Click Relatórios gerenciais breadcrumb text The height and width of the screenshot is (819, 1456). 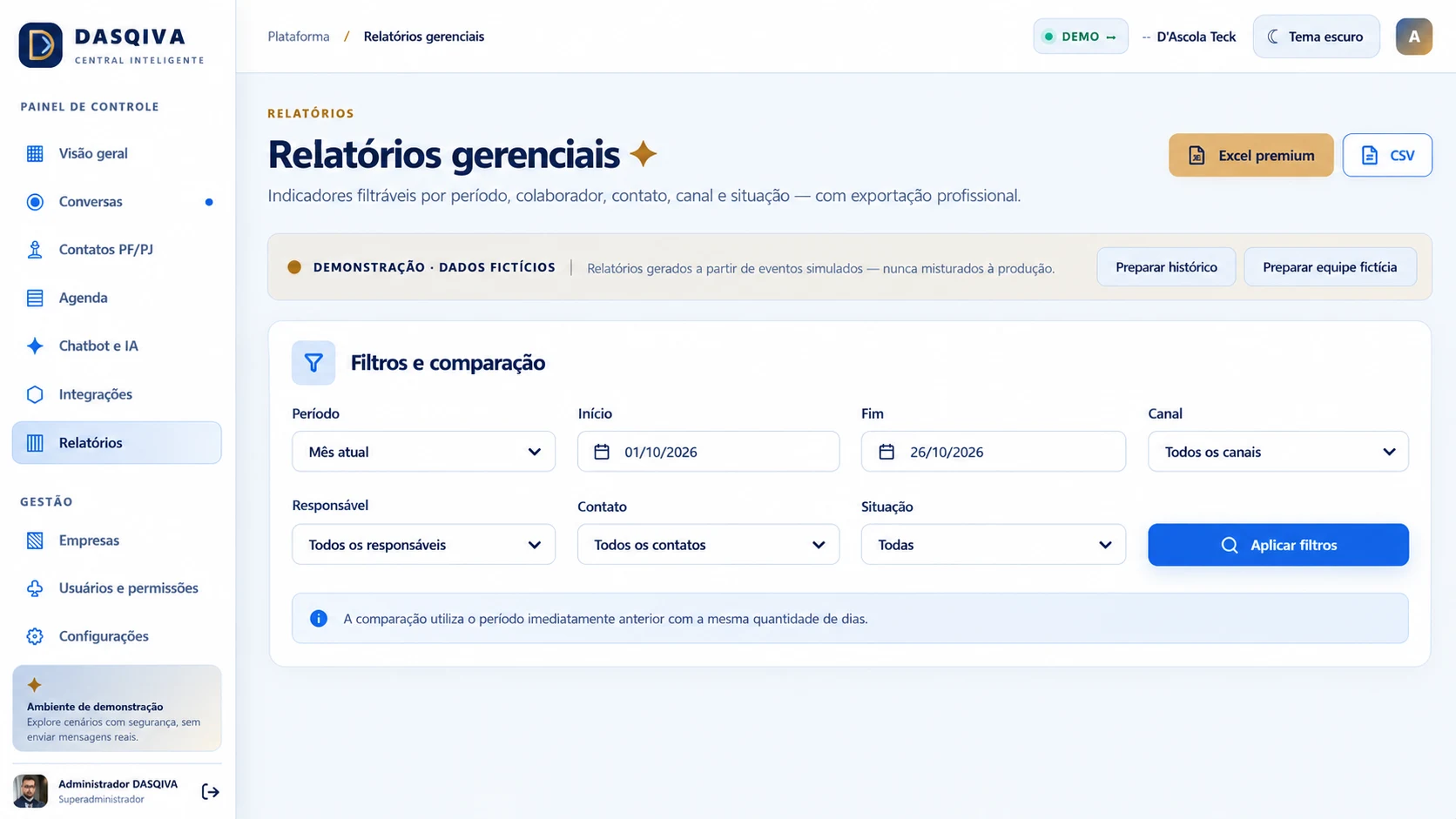(x=424, y=37)
